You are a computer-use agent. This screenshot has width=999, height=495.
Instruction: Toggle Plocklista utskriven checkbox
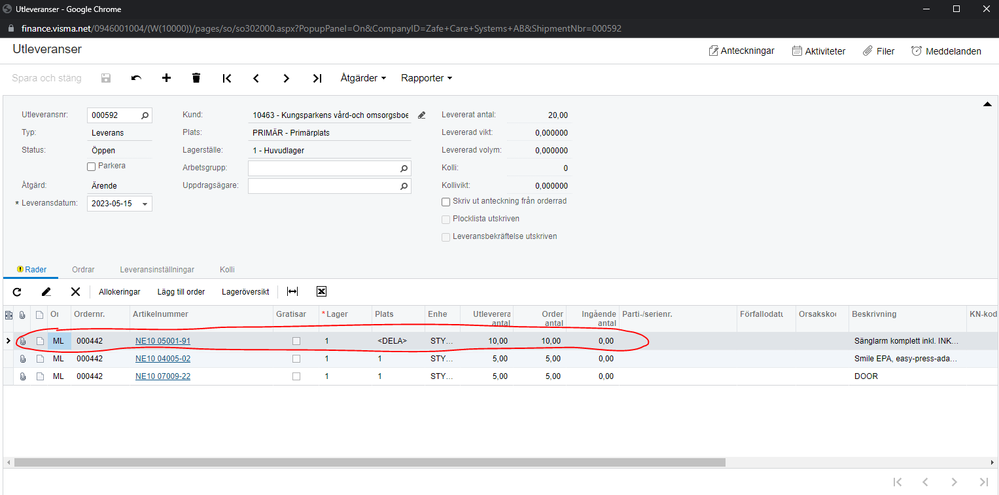point(446,219)
